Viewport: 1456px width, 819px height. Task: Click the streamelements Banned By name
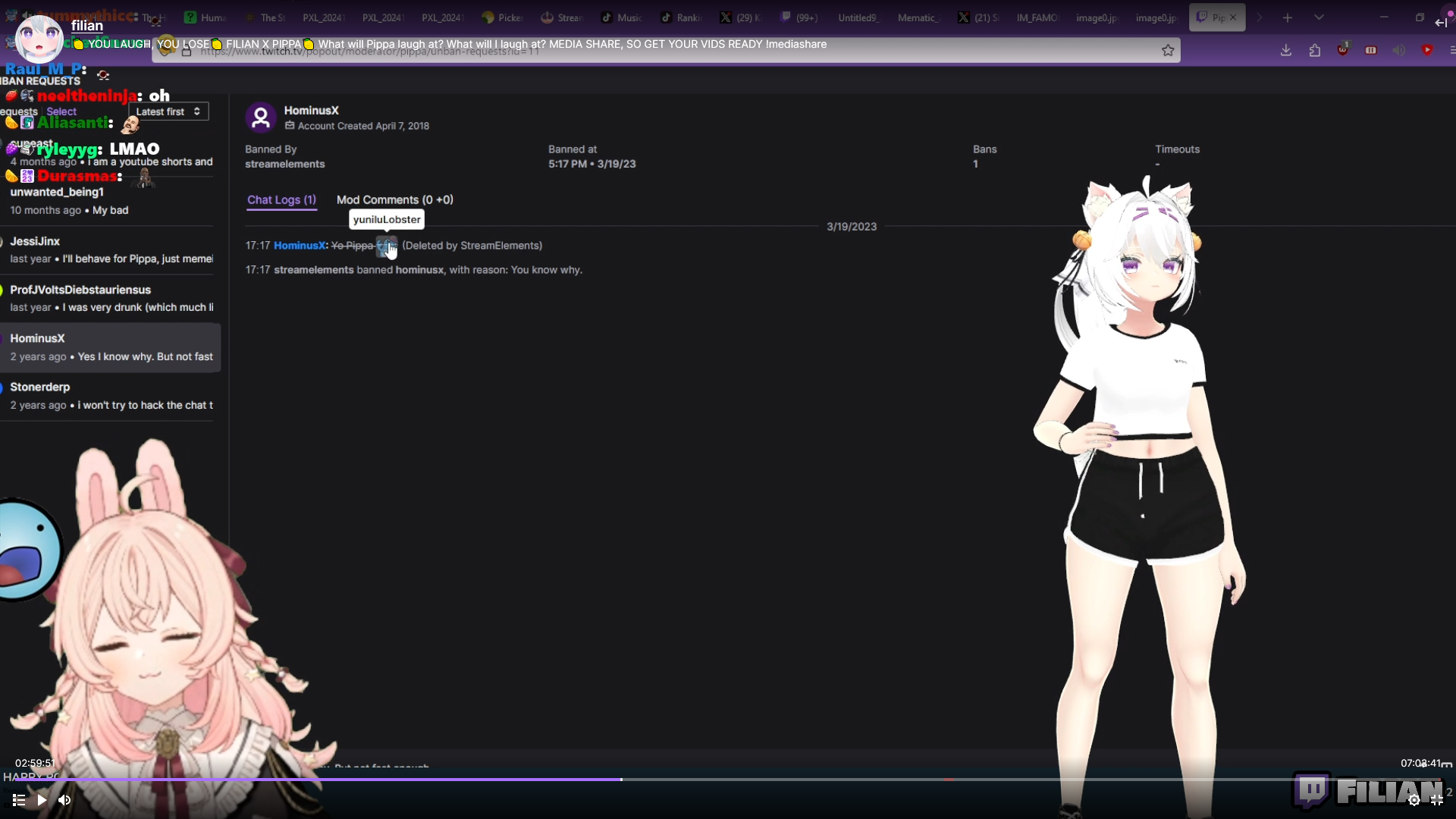click(284, 164)
